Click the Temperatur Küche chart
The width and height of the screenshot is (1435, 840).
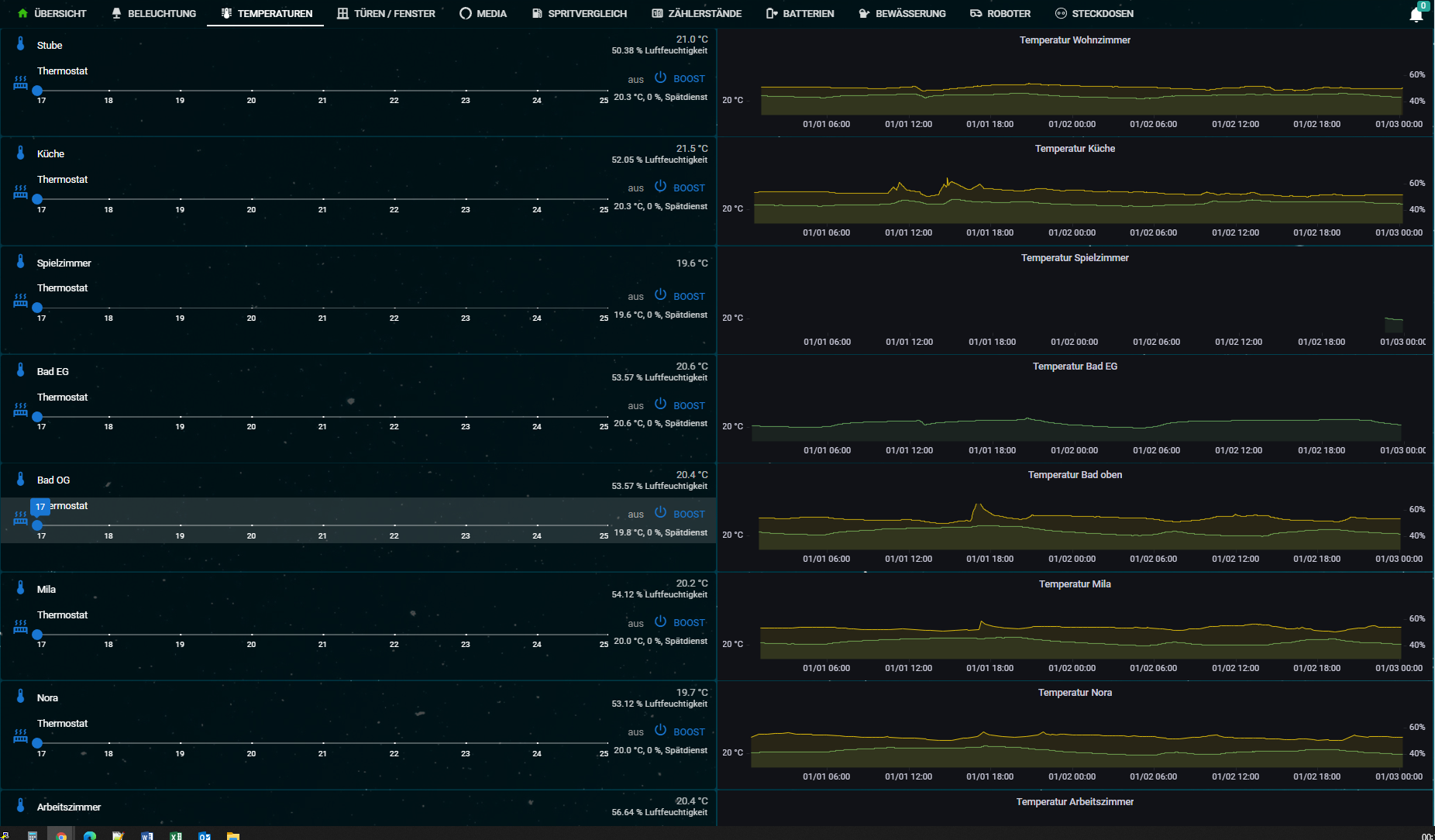(x=1075, y=191)
